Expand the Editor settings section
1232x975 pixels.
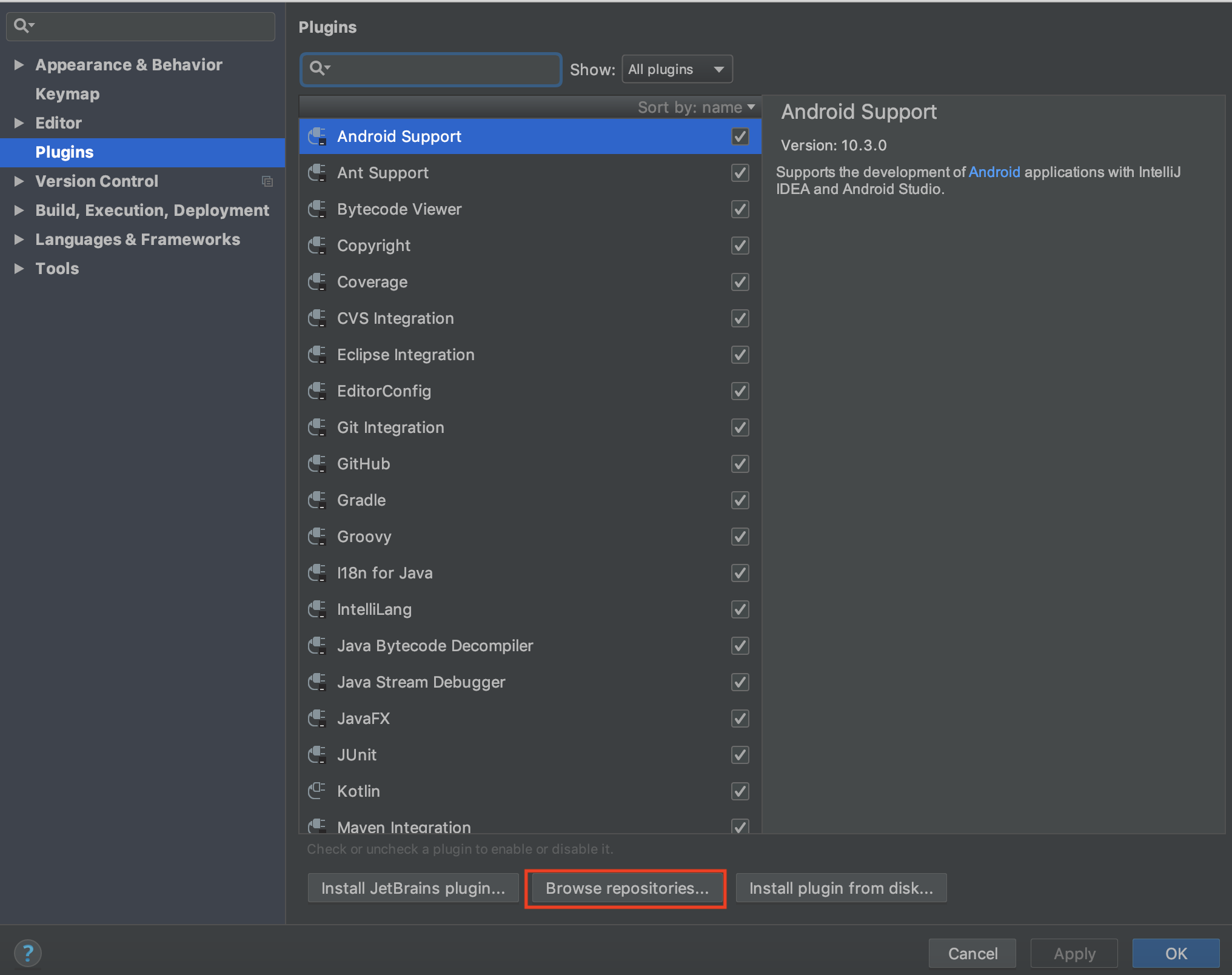tap(19, 123)
